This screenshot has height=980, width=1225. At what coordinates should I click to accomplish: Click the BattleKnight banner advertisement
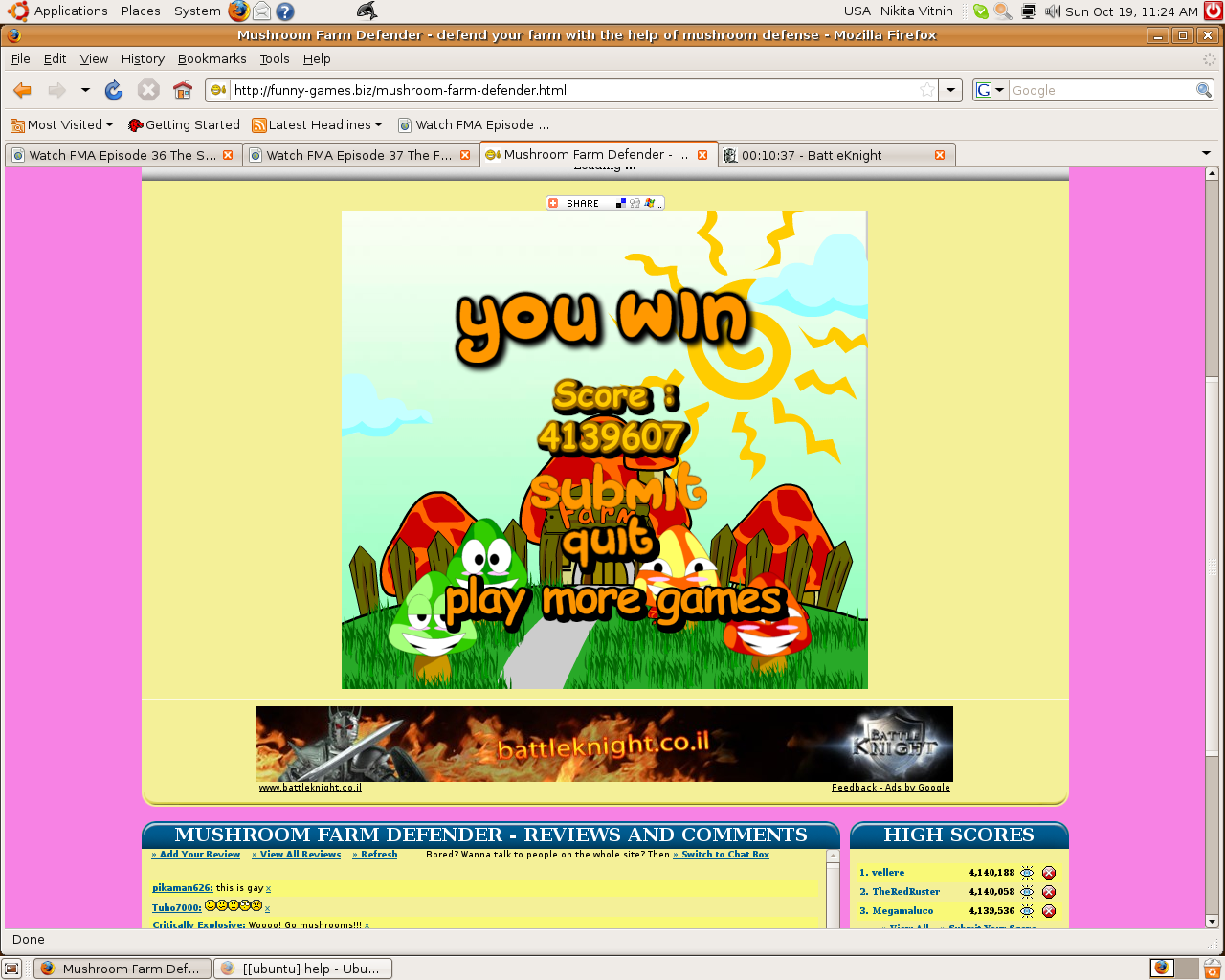[x=605, y=744]
